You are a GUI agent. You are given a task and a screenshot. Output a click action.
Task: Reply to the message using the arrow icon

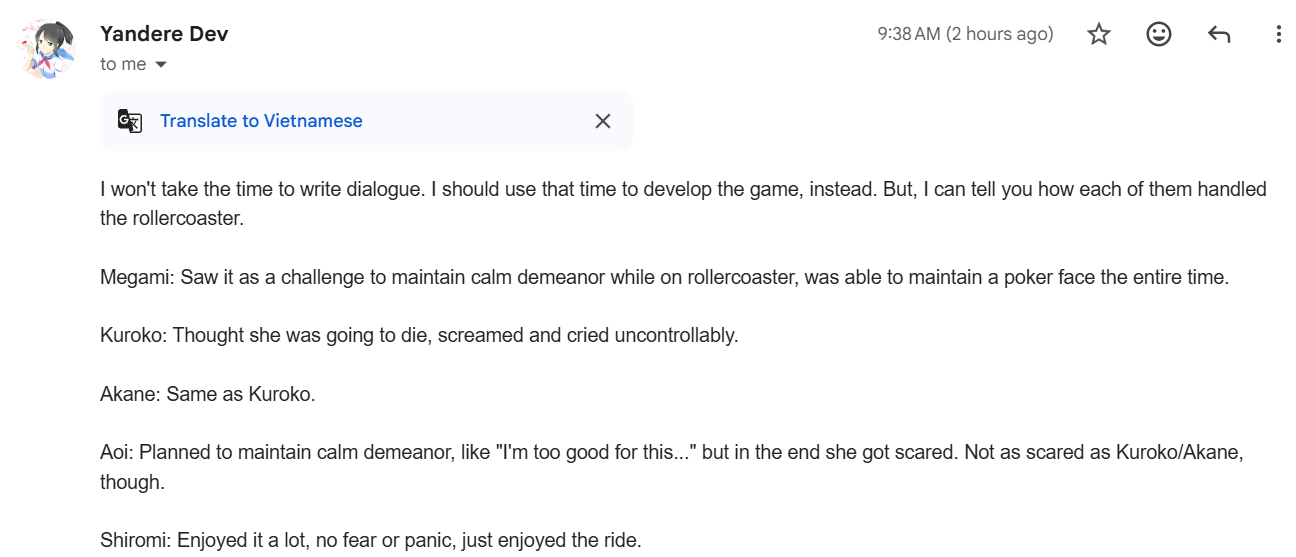(1218, 35)
